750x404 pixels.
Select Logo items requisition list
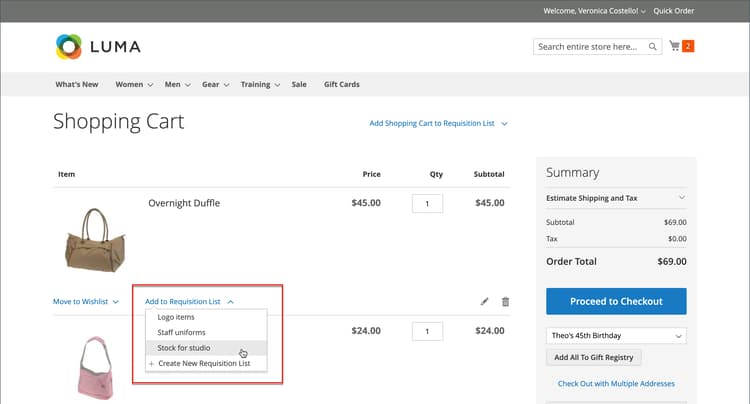point(206,317)
